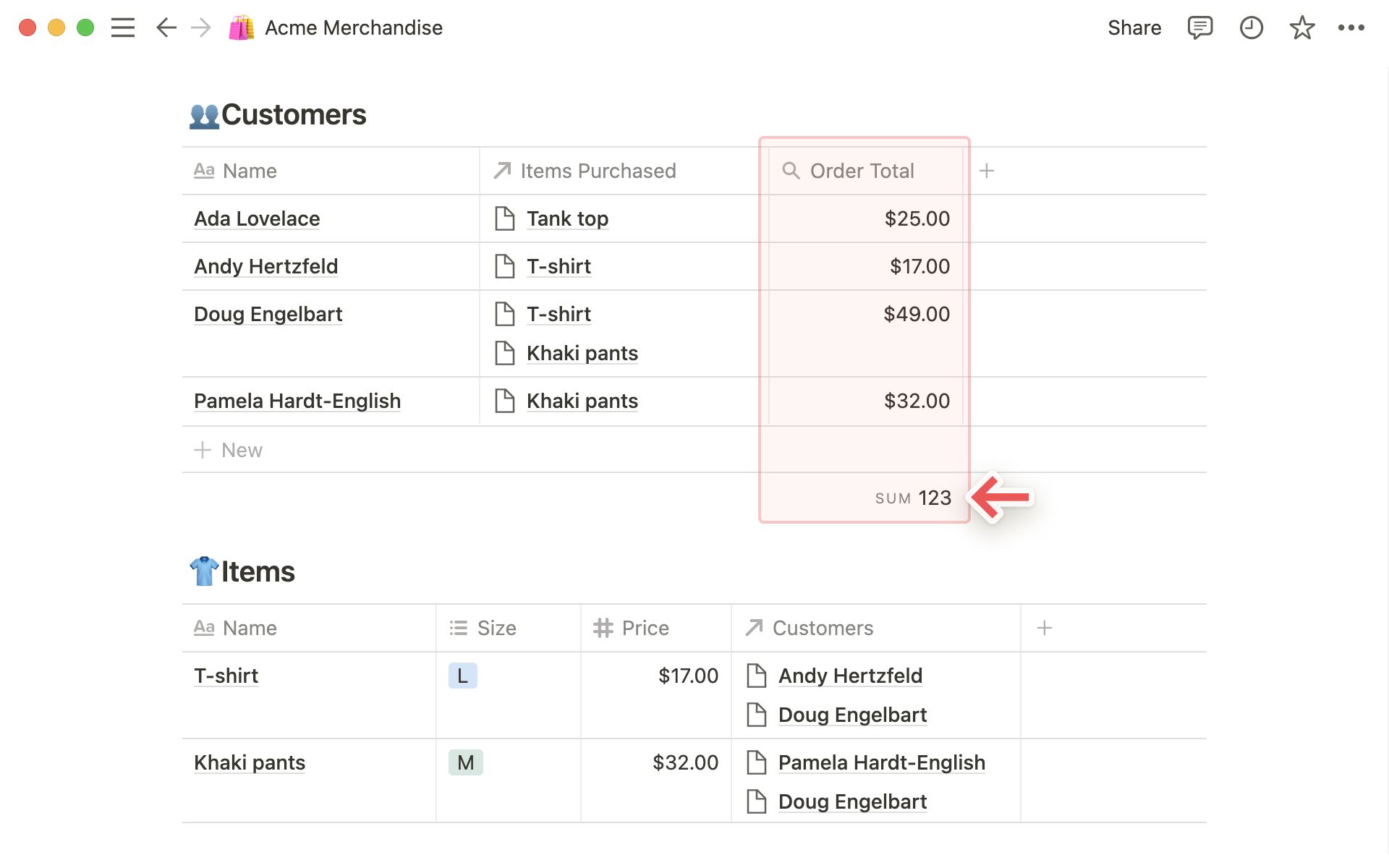Expand Khaki pants row in Items table

[248, 762]
